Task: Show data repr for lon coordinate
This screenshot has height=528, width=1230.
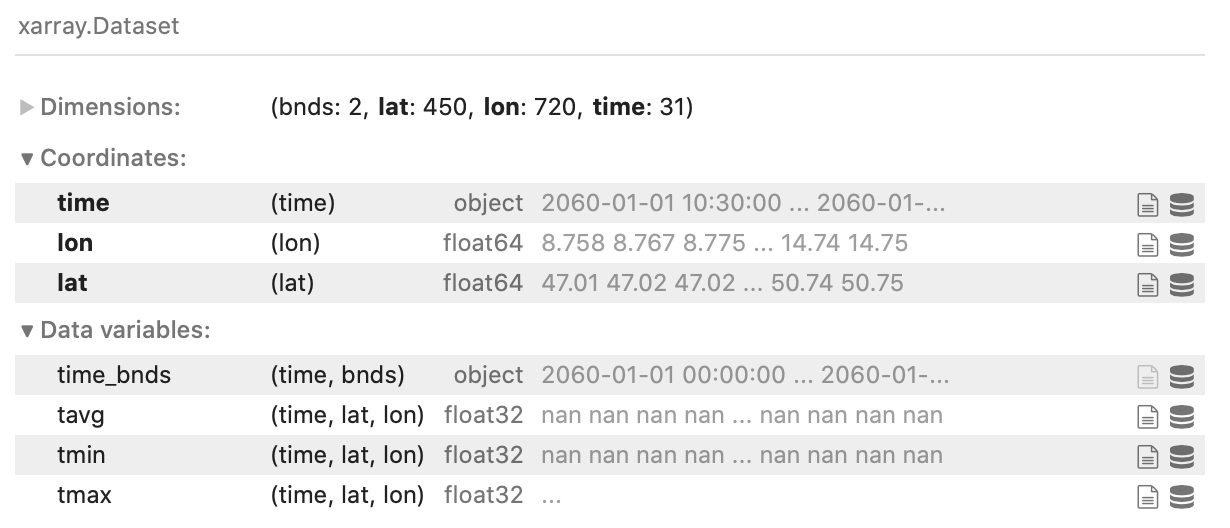Action: coord(1181,244)
